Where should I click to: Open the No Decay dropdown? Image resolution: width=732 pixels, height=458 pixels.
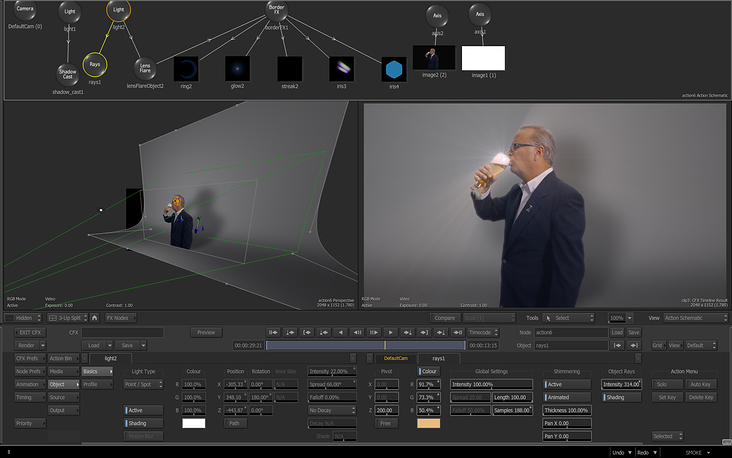332,410
